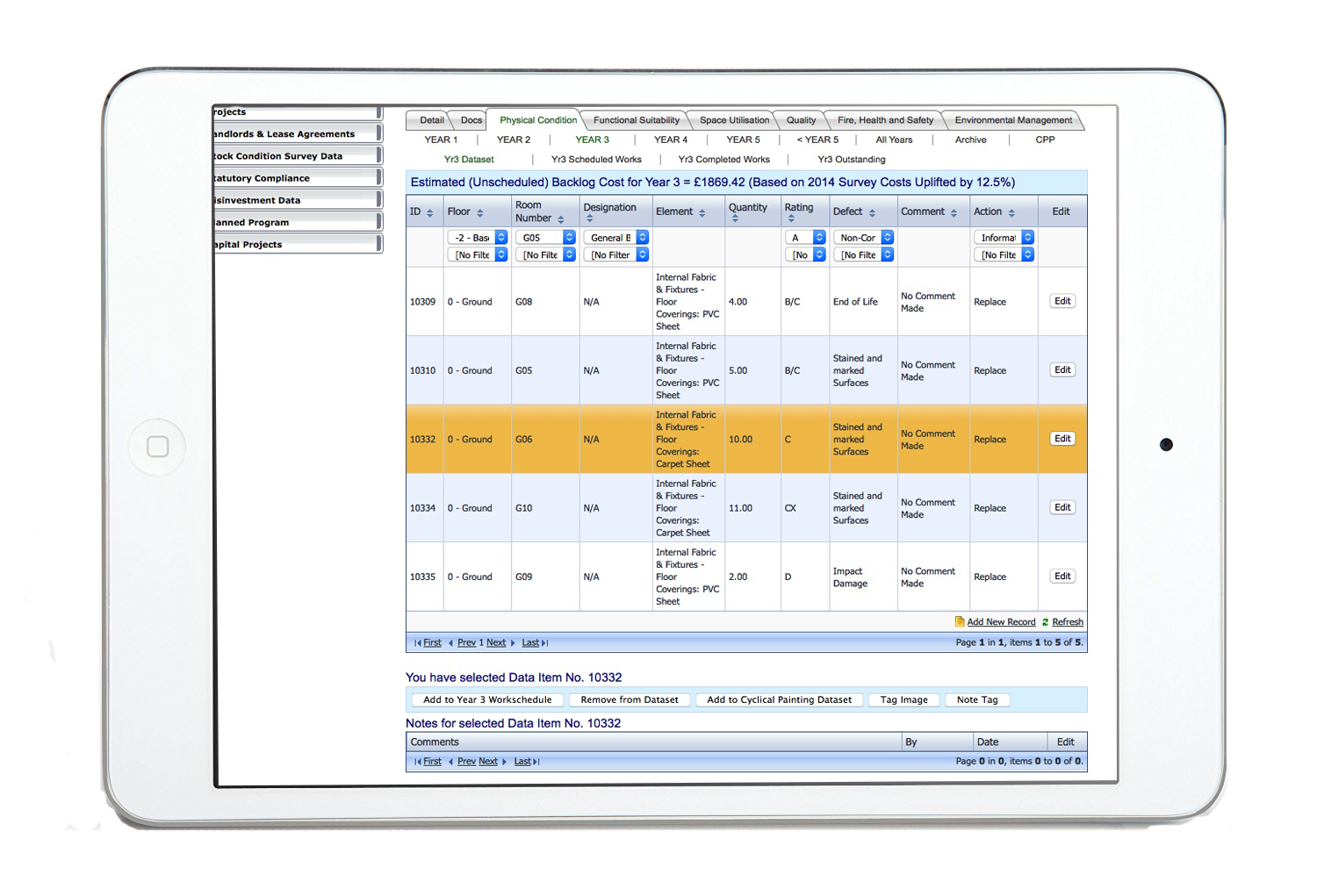Switch to the Docs tab

(x=471, y=120)
